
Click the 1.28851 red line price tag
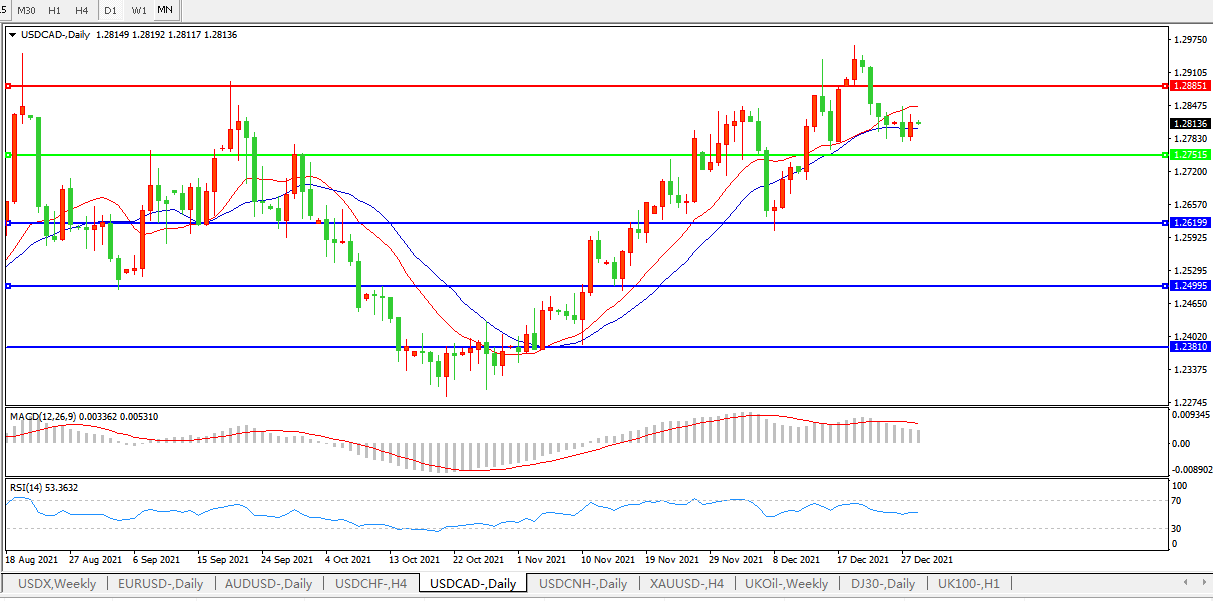point(1190,86)
